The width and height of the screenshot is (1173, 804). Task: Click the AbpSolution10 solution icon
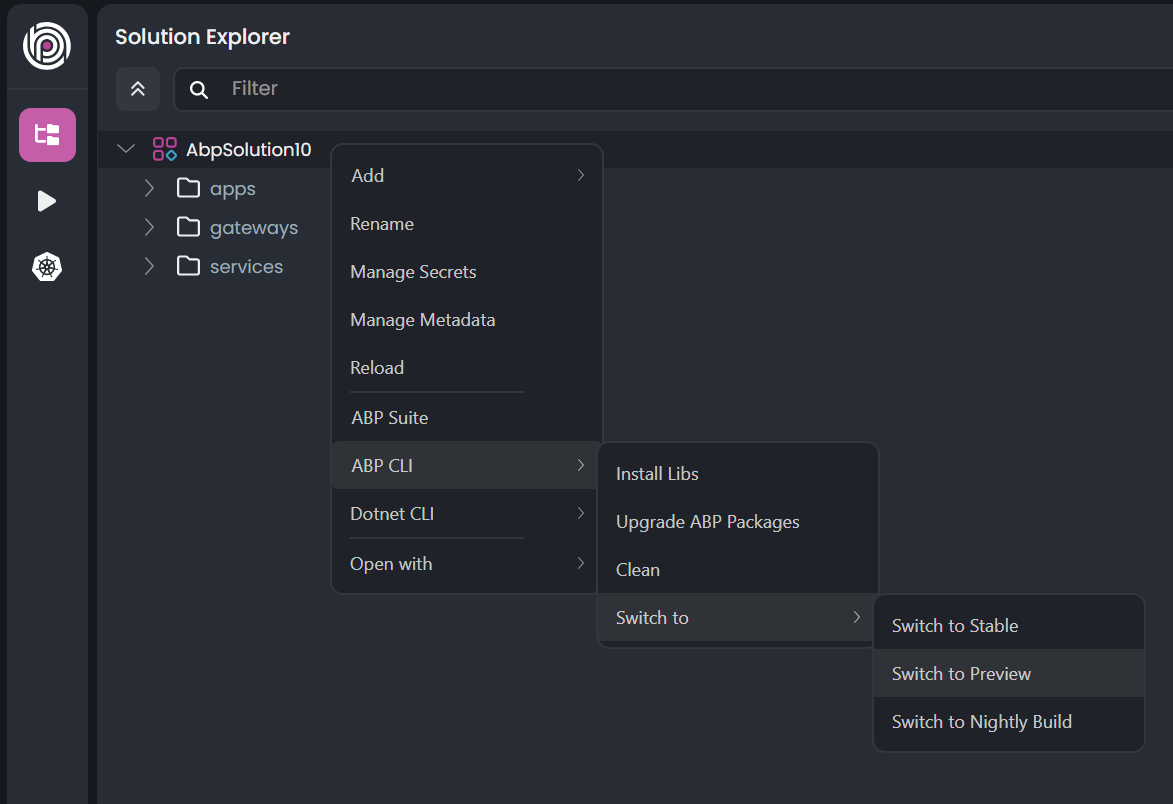pos(164,150)
